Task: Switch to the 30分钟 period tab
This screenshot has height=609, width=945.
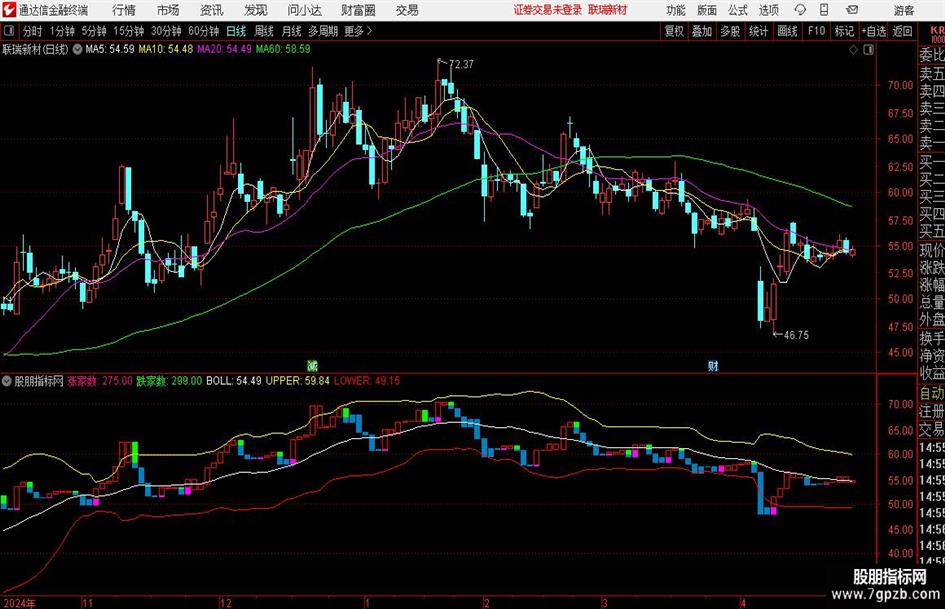Action: [166, 31]
